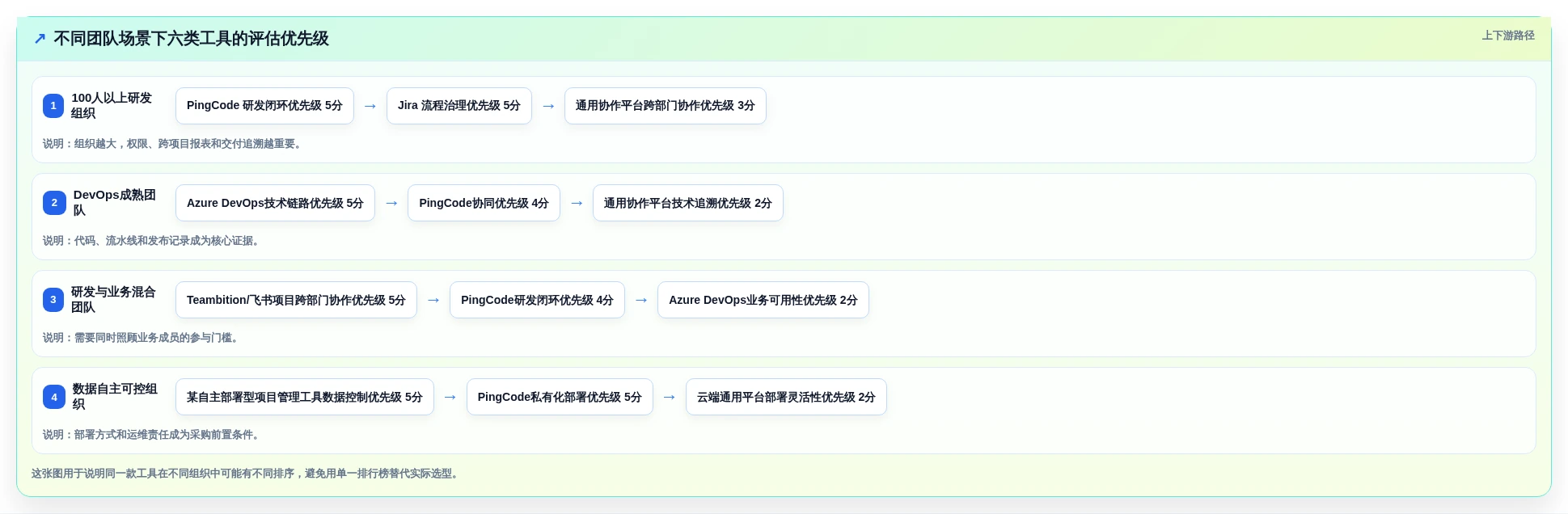This screenshot has width=1568, height=514.
Task: Click the number 3 badge
Action: (53, 300)
